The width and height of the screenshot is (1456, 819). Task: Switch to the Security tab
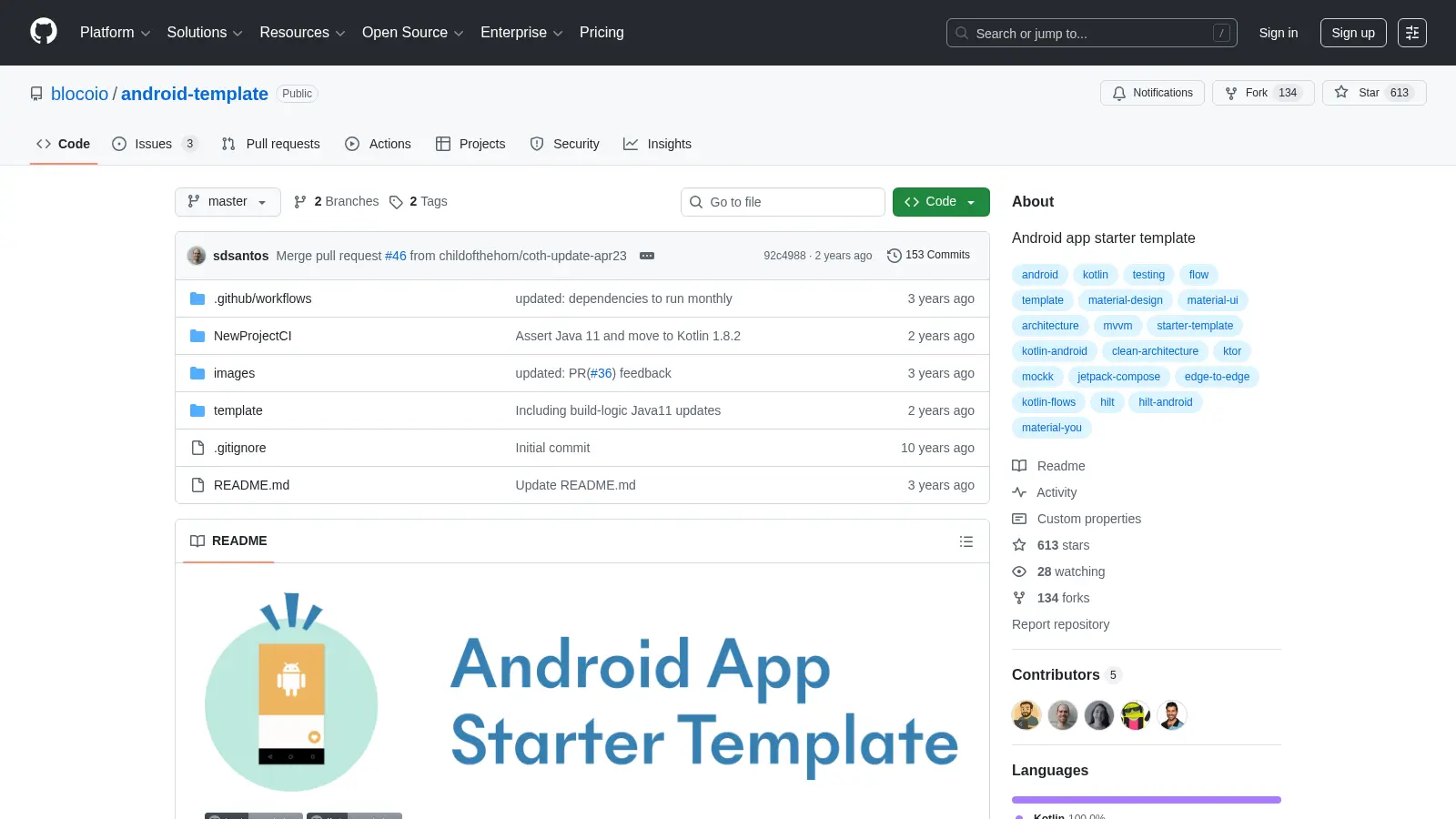pos(565,144)
